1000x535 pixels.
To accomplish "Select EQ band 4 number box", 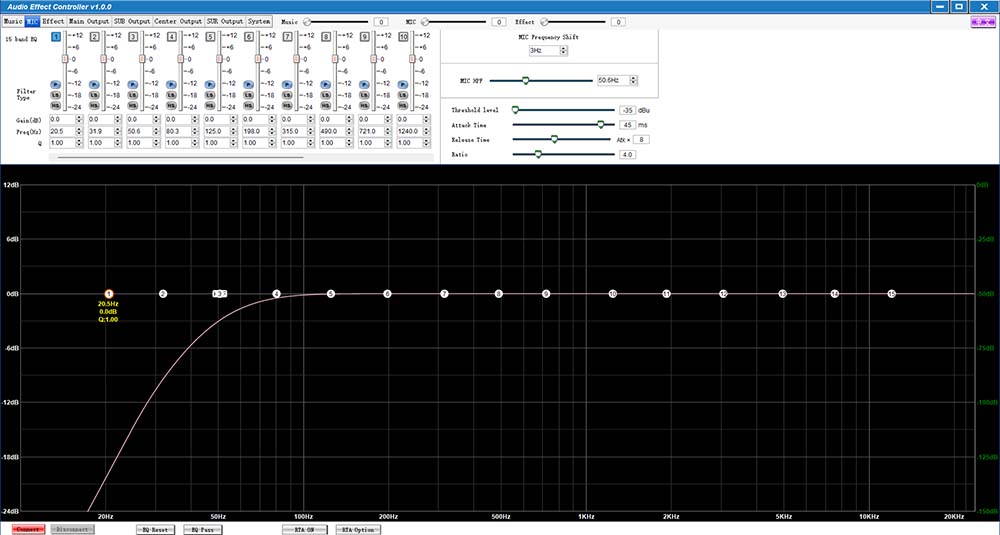I will tap(172, 37).
